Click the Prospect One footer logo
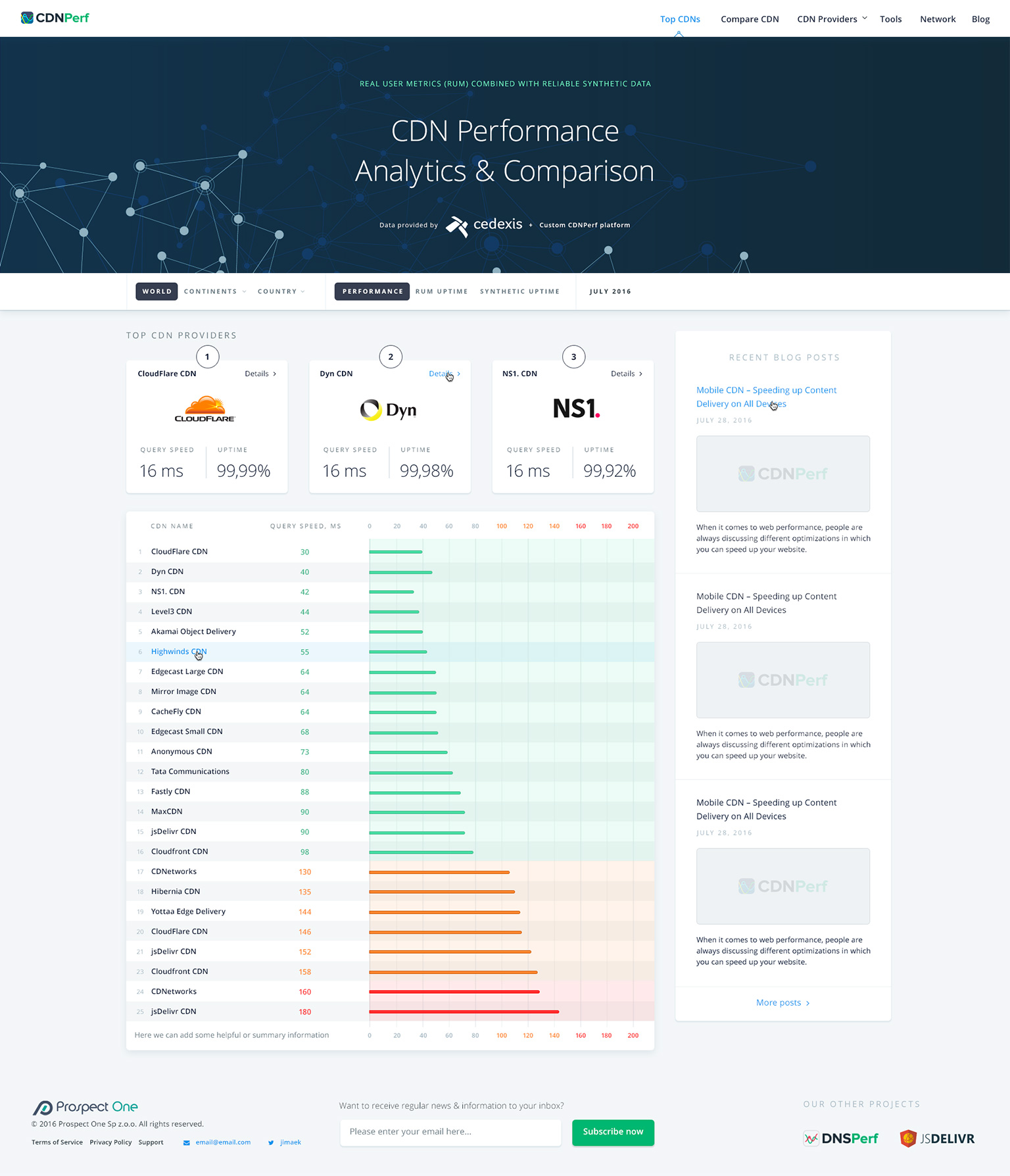This screenshot has width=1010, height=1176. [85, 1107]
